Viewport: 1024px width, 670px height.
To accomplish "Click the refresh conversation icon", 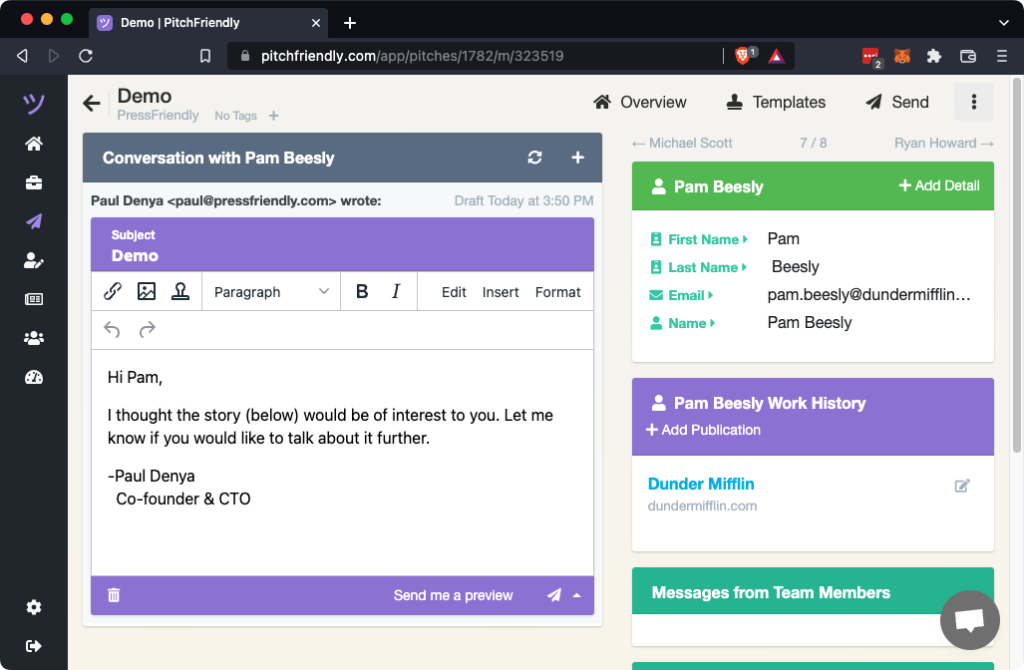I will click(x=535, y=158).
